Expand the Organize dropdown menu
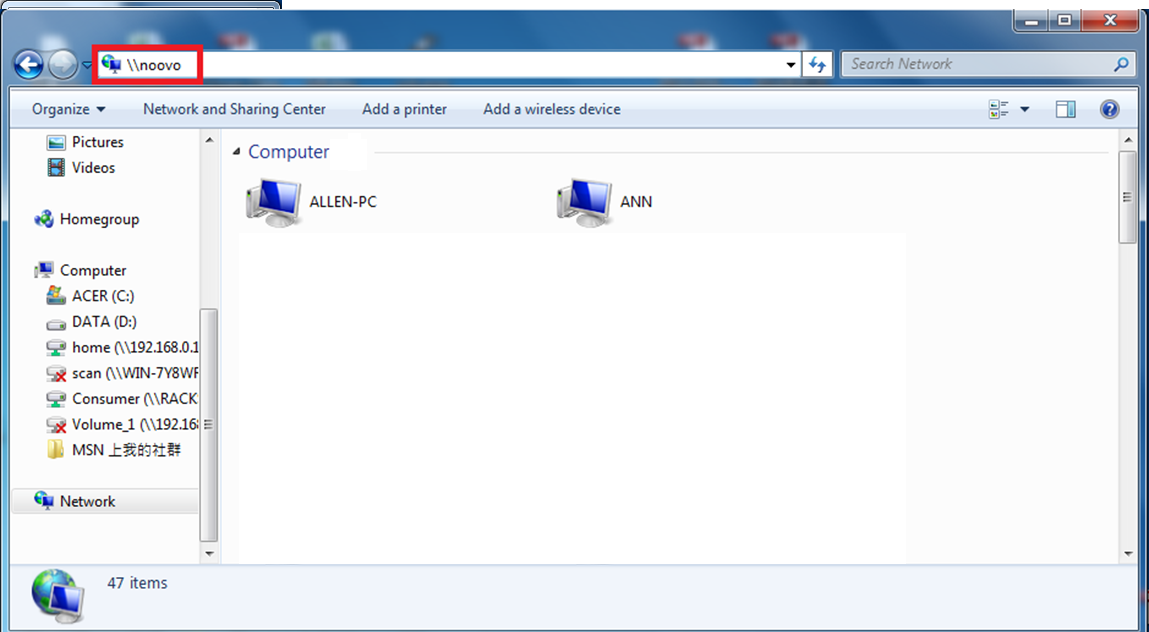 pyautogui.click(x=68, y=109)
